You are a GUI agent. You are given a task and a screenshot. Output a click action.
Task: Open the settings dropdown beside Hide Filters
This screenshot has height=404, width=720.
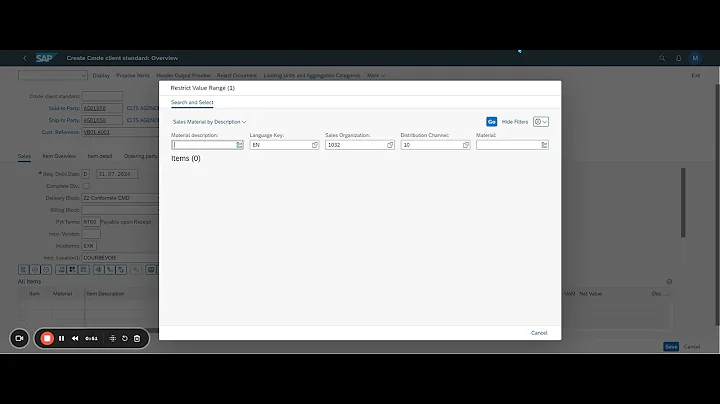pos(541,122)
